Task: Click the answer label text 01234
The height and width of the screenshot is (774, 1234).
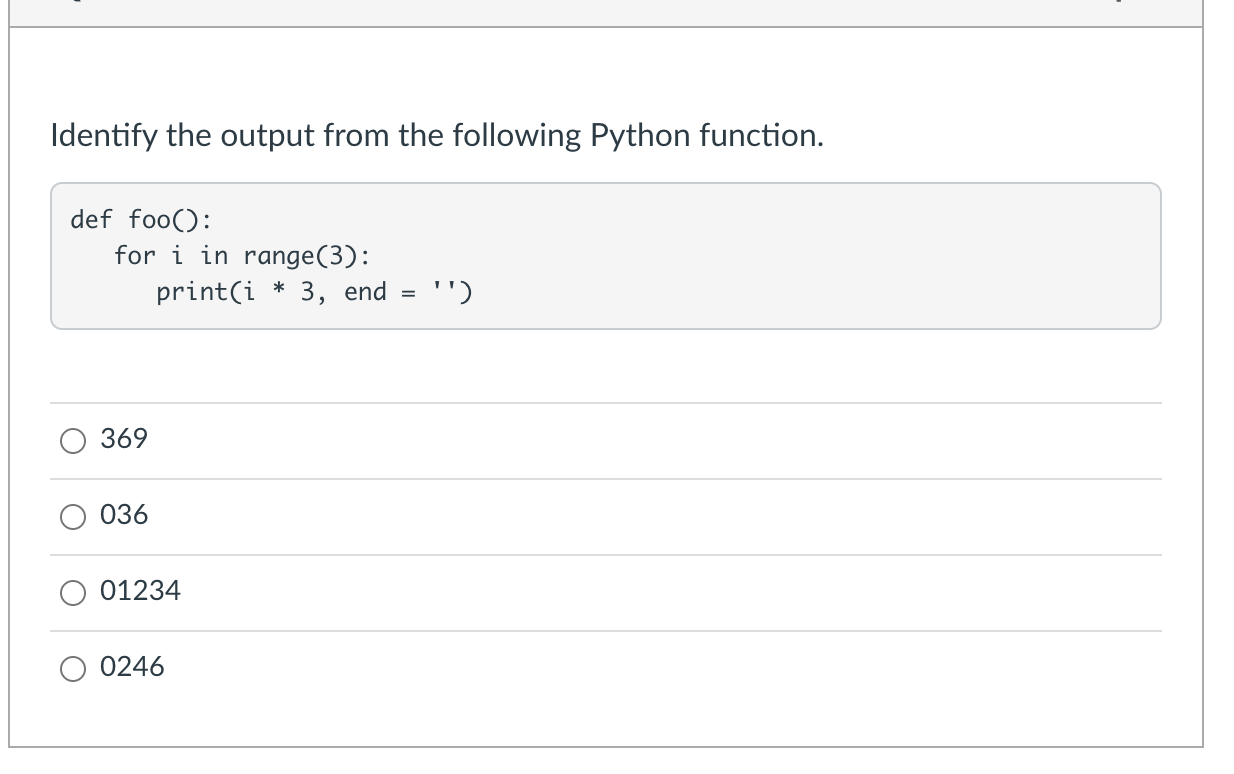Action: point(141,591)
